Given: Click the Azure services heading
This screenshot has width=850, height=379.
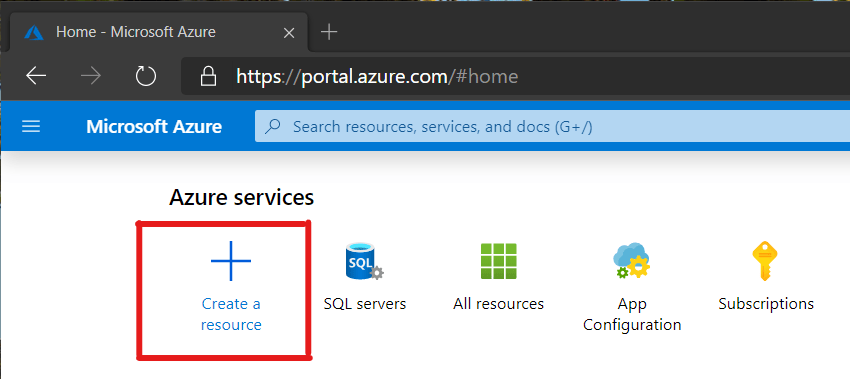Looking at the screenshot, I should click(x=241, y=198).
